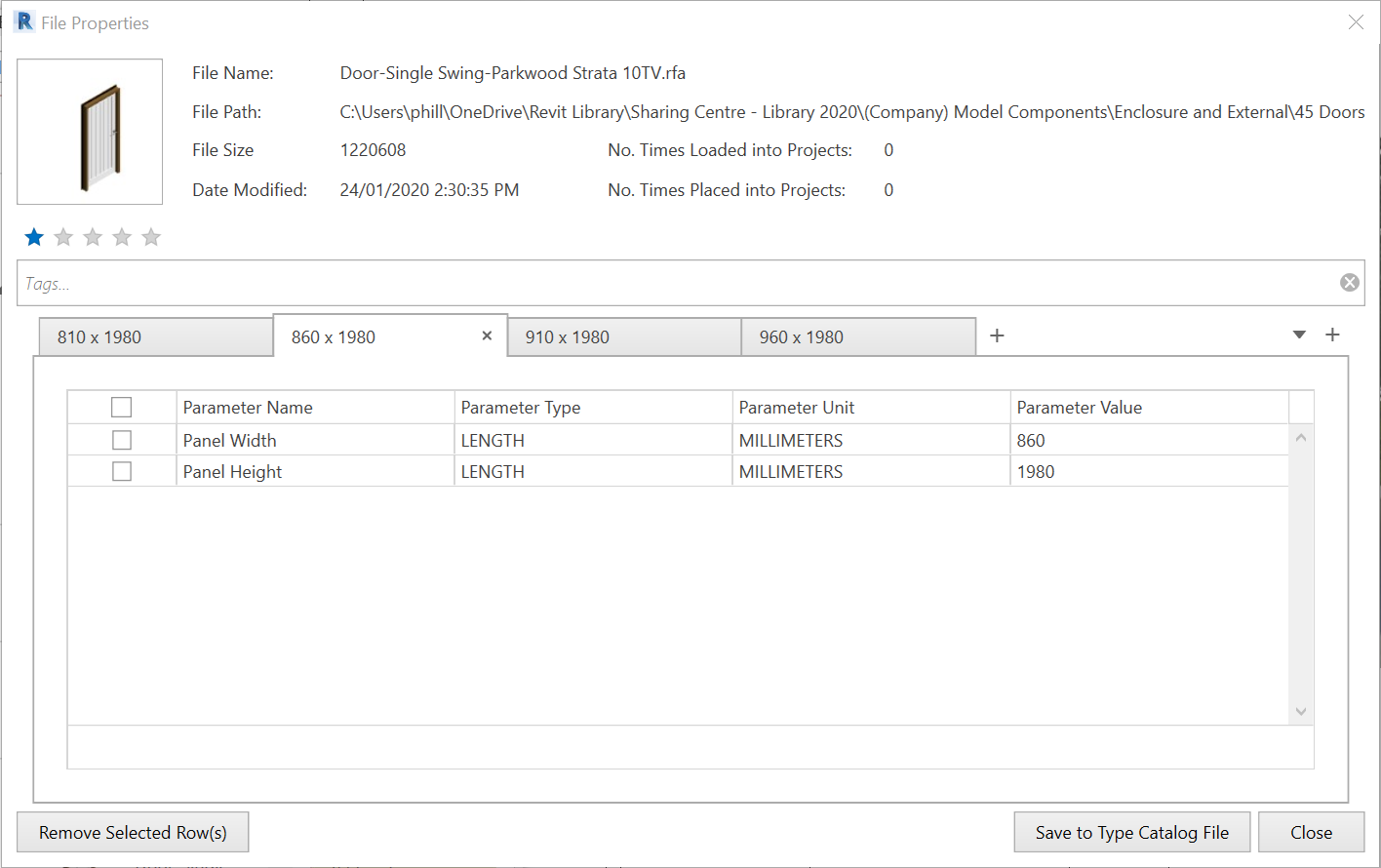Set rating to three stars
Screen dimensions: 1381x868
click(93, 237)
